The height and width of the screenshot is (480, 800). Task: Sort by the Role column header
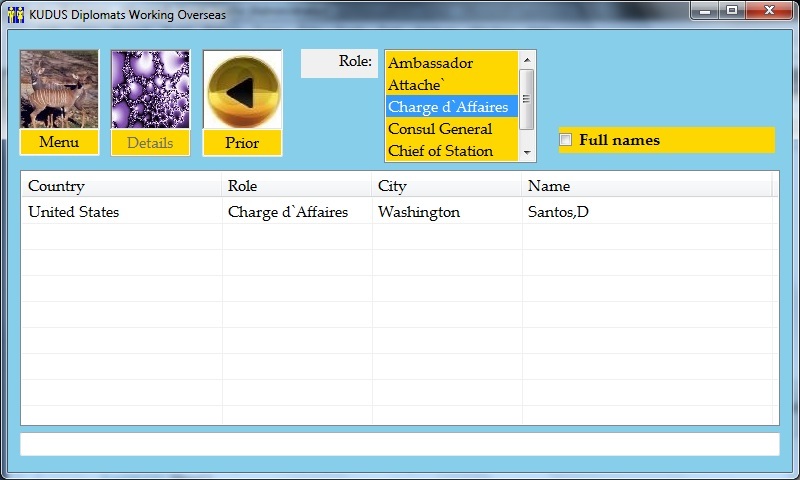coord(296,186)
